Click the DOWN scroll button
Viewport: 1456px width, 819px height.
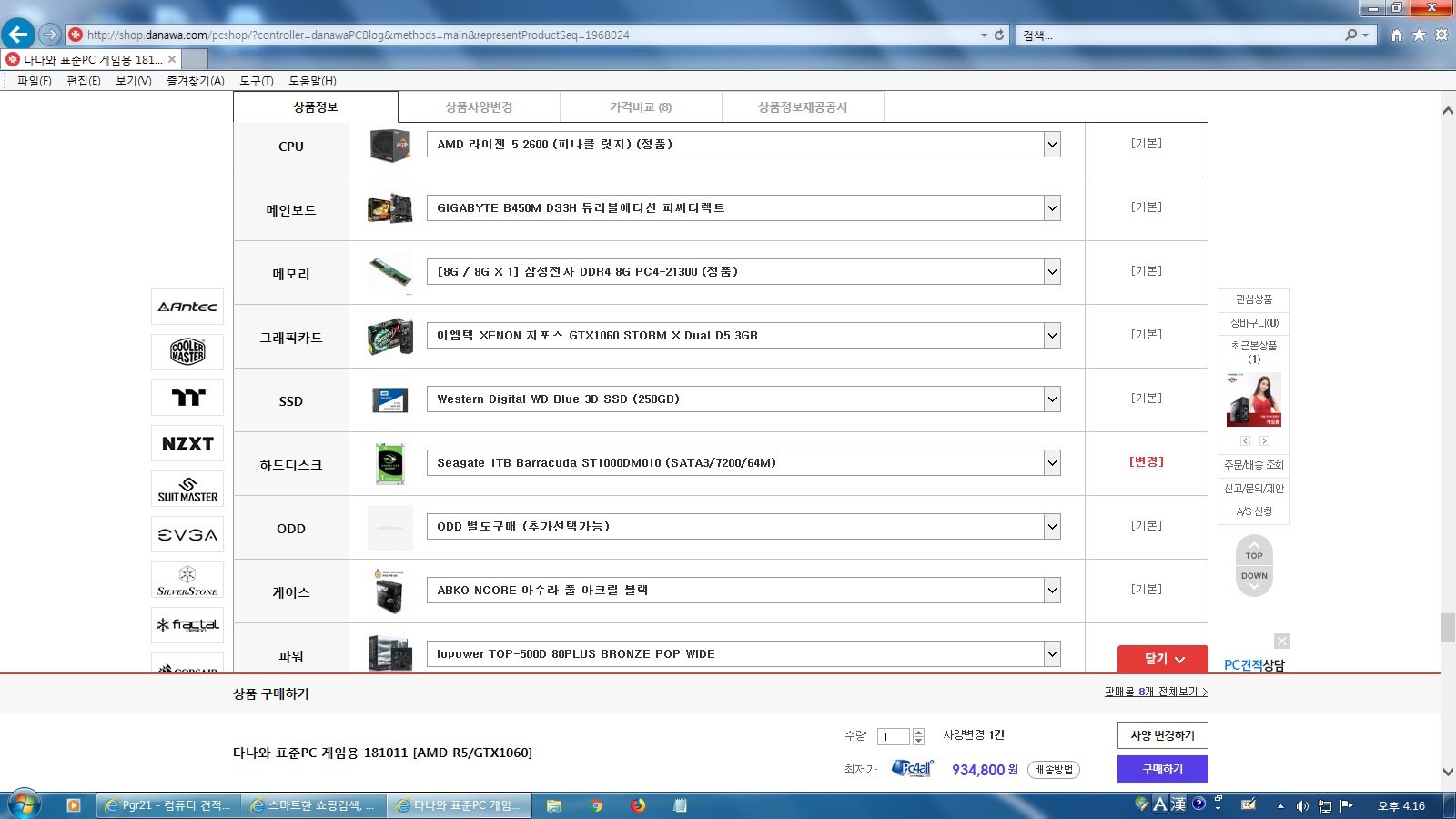point(1254,581)
